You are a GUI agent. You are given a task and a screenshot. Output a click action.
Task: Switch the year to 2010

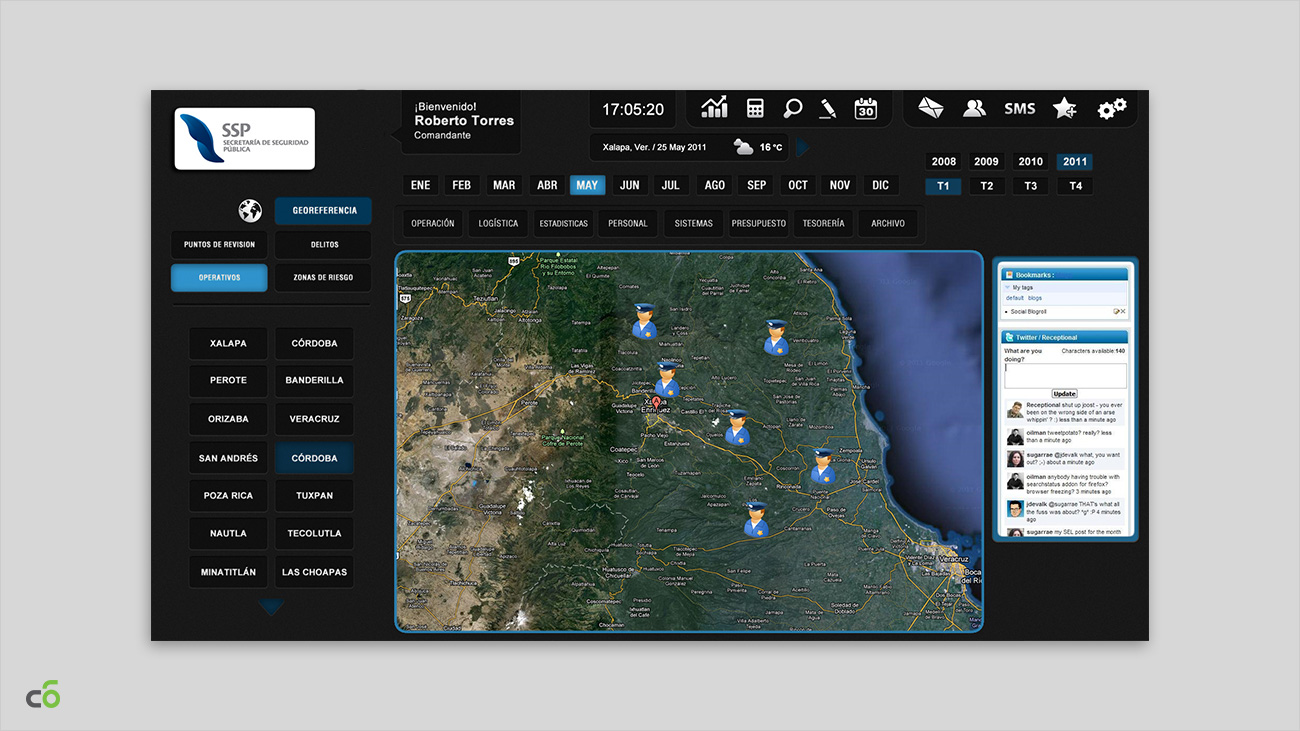click(1030, 161)
